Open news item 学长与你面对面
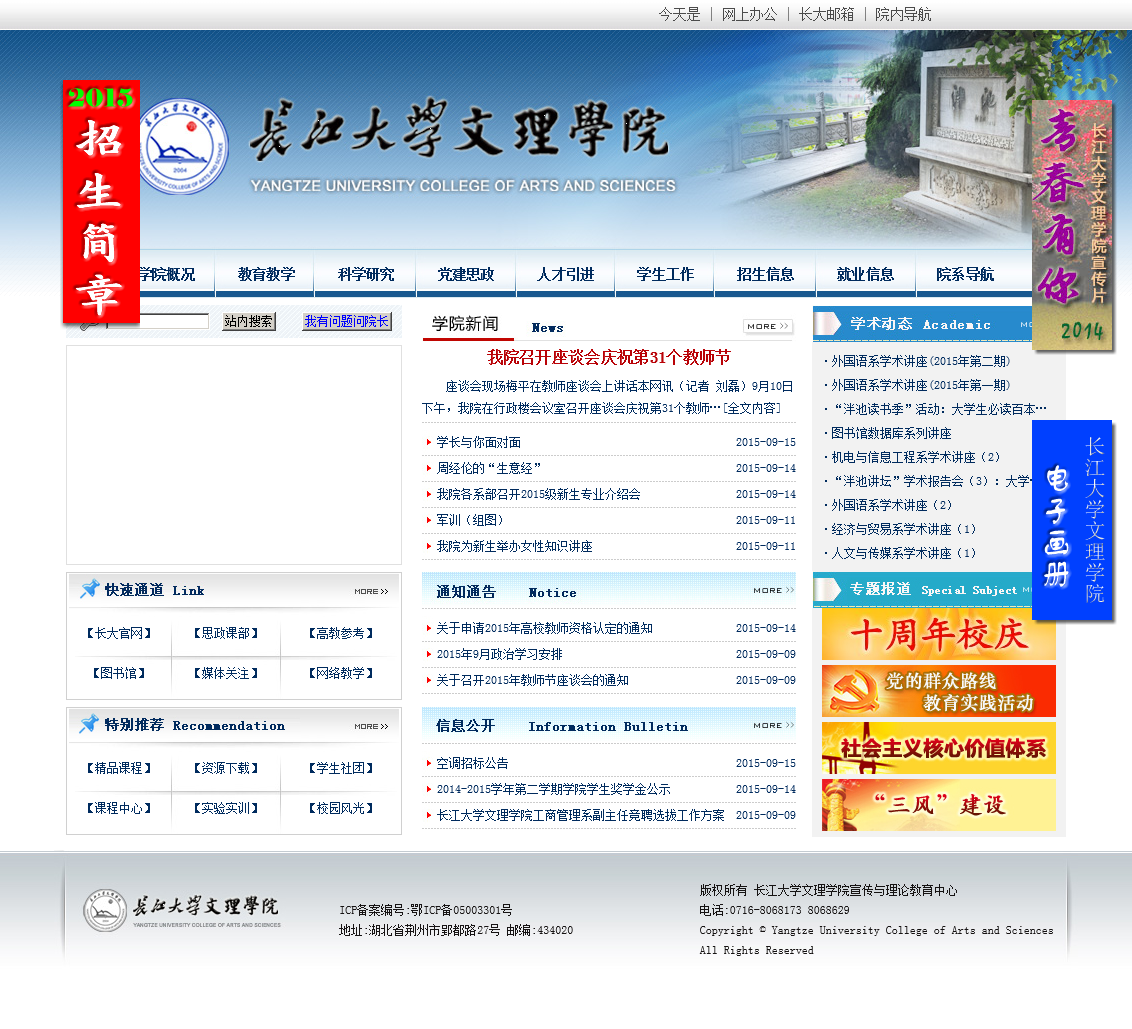 (x=479, y=442)
